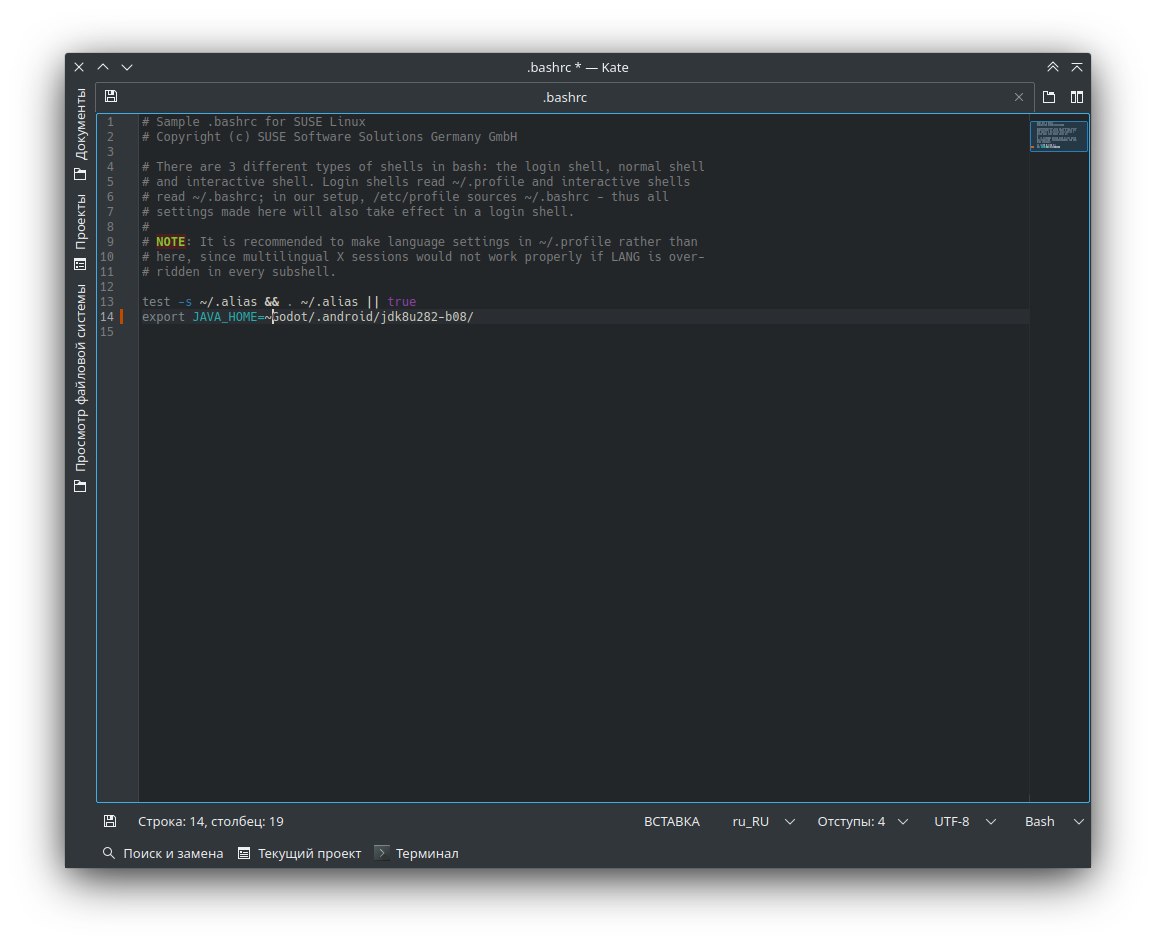This screenshot has width=1156, height=945.
Task: Click the modified-document save icon in status bar
Action: point(110,821)
